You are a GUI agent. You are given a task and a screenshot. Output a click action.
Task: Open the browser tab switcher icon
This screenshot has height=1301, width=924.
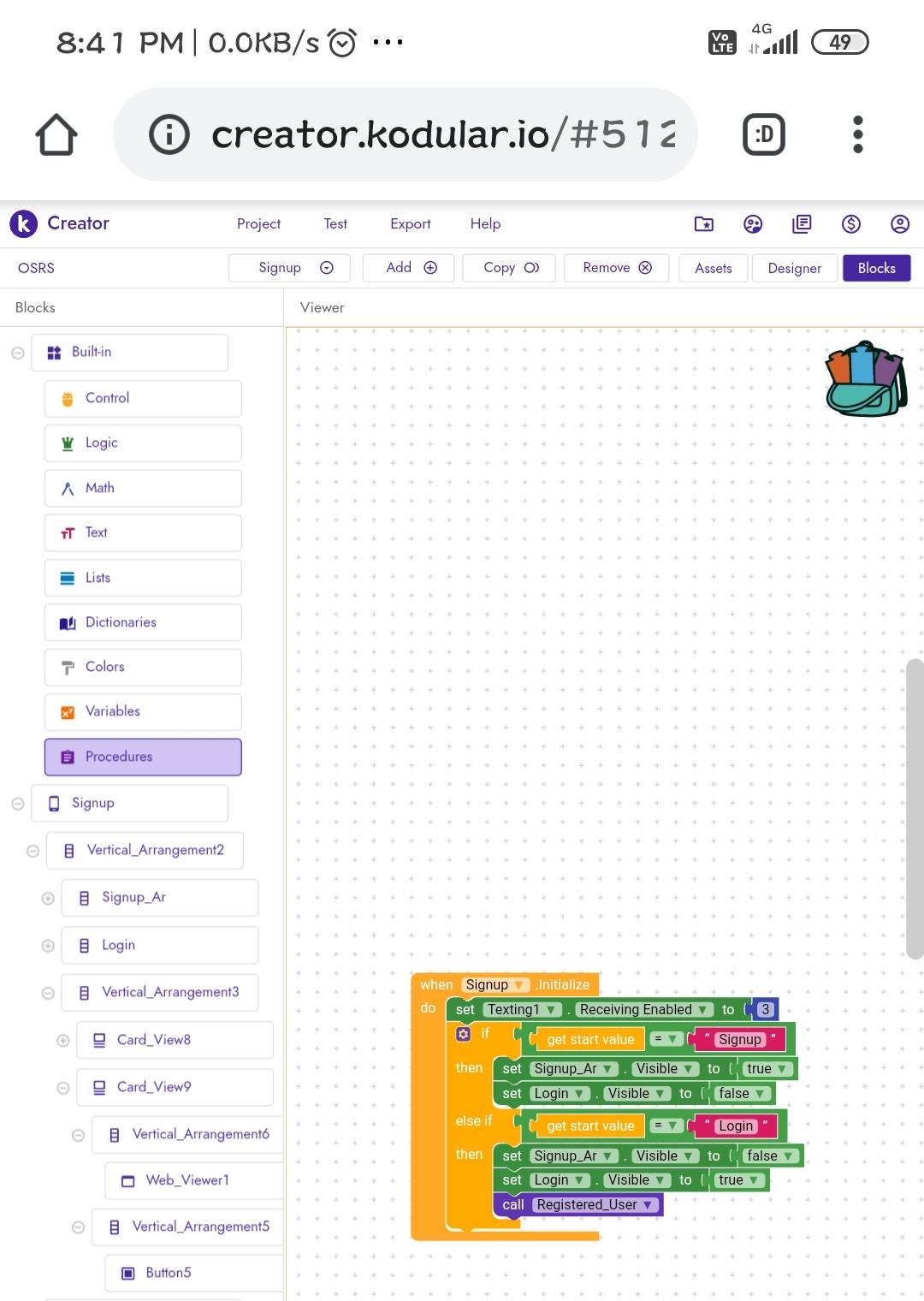(x=763, y=134)
